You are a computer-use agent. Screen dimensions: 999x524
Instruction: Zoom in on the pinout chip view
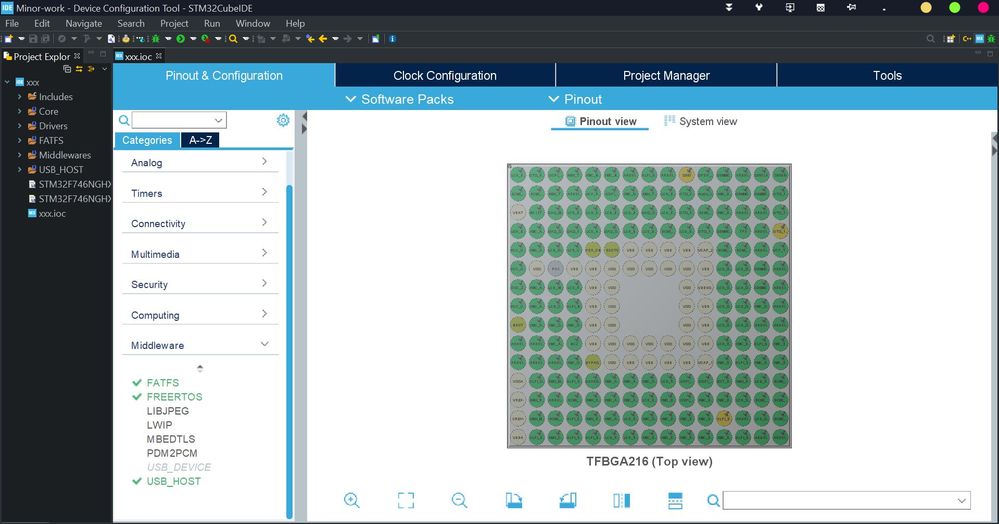coord(352,500)
